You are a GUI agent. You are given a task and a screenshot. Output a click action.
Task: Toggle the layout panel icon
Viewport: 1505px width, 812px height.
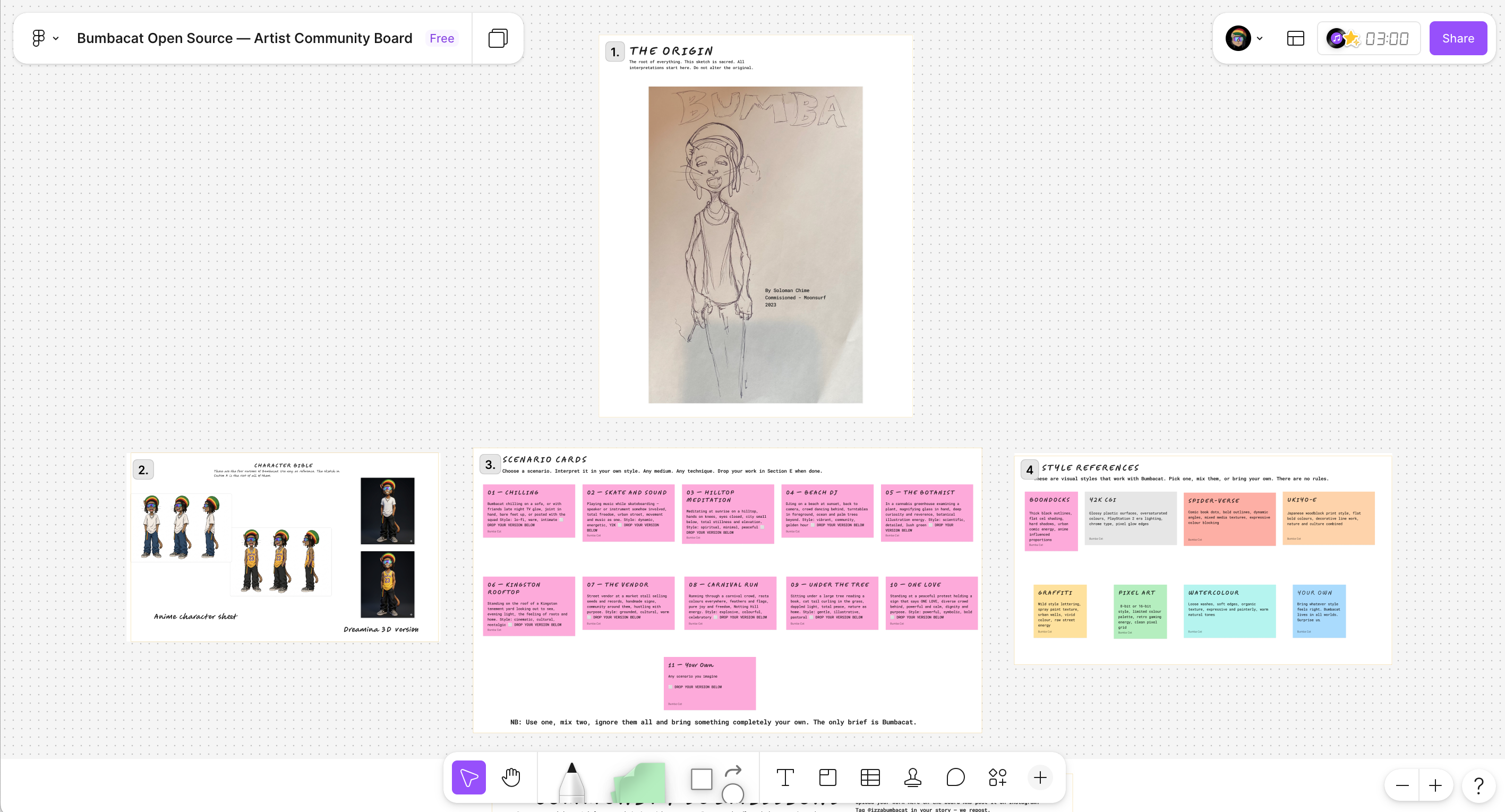(1295, 38)
